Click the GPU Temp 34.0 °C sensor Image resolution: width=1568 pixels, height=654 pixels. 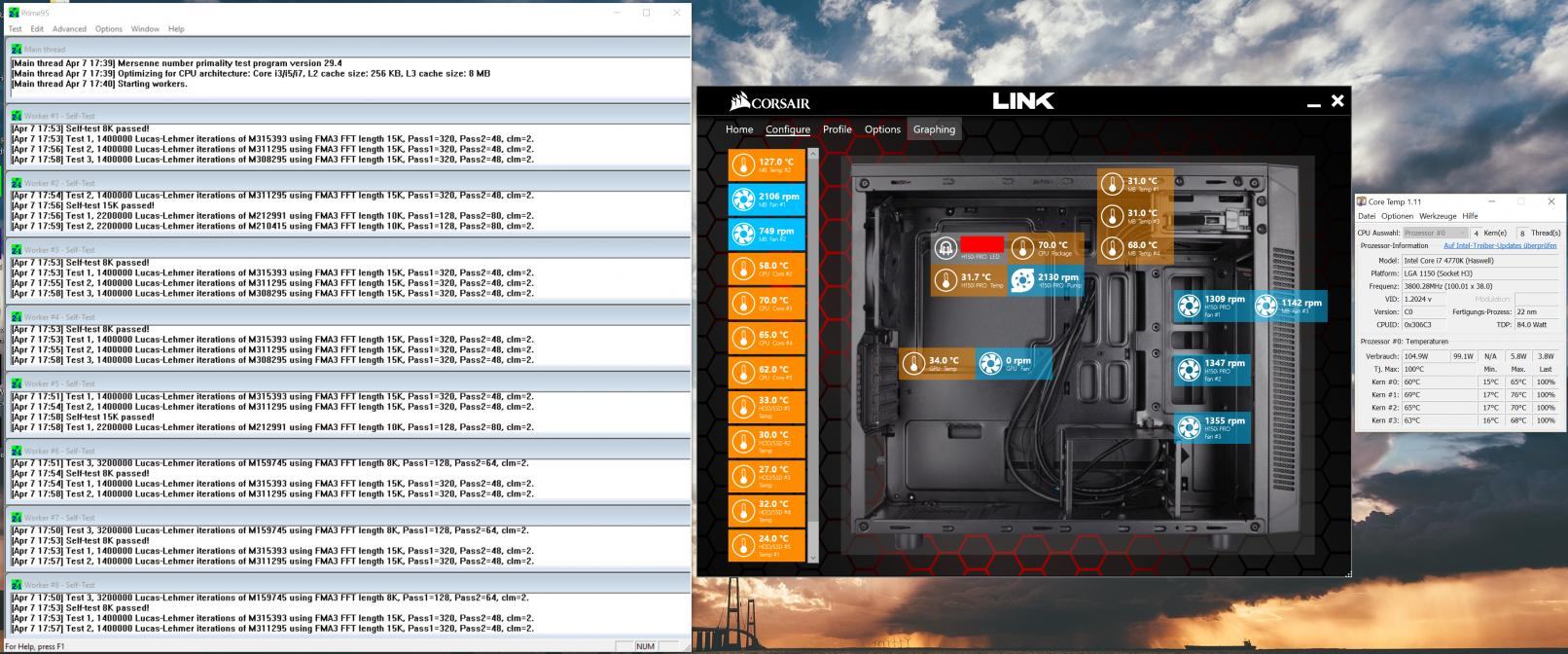pos(937,364)
